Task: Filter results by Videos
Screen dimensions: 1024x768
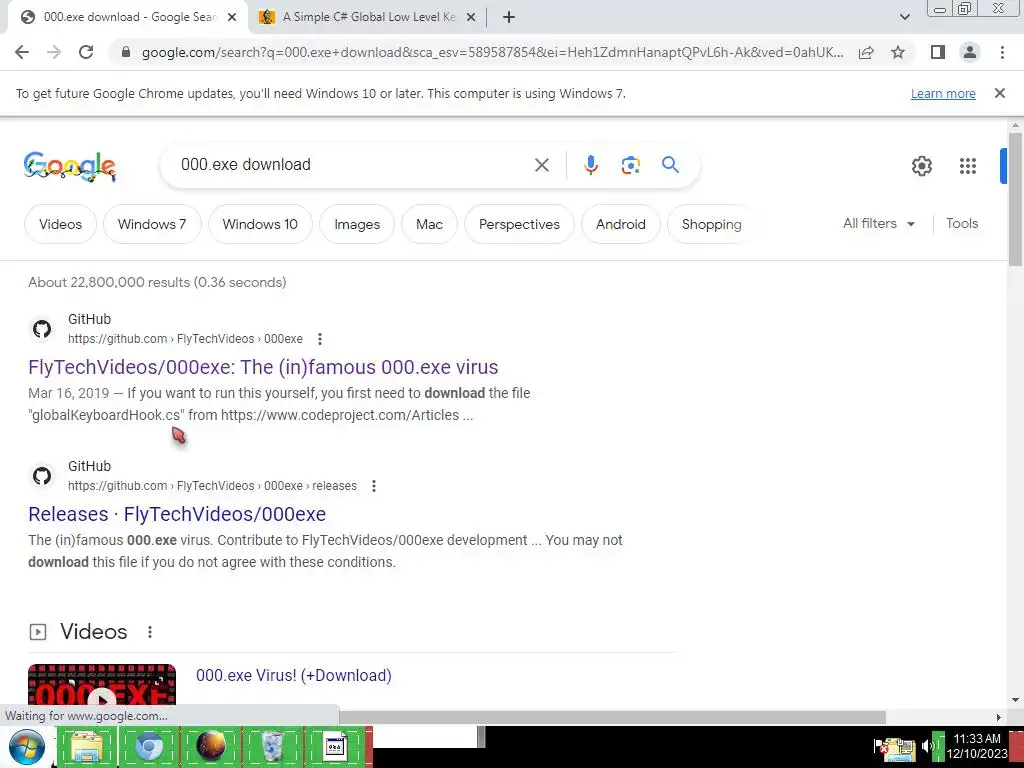Action: tap(60, 224)
